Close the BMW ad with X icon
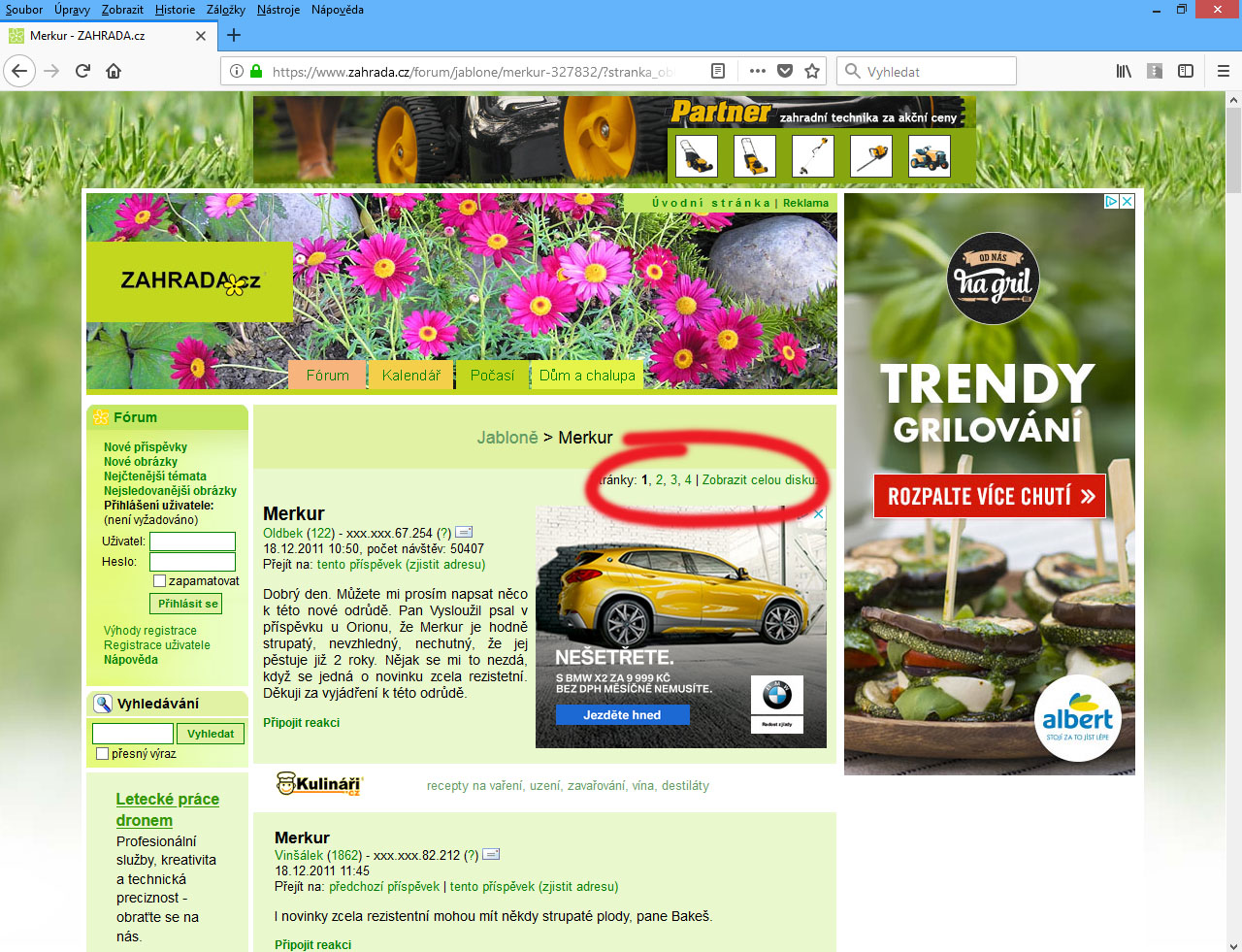 click(819, 513)
